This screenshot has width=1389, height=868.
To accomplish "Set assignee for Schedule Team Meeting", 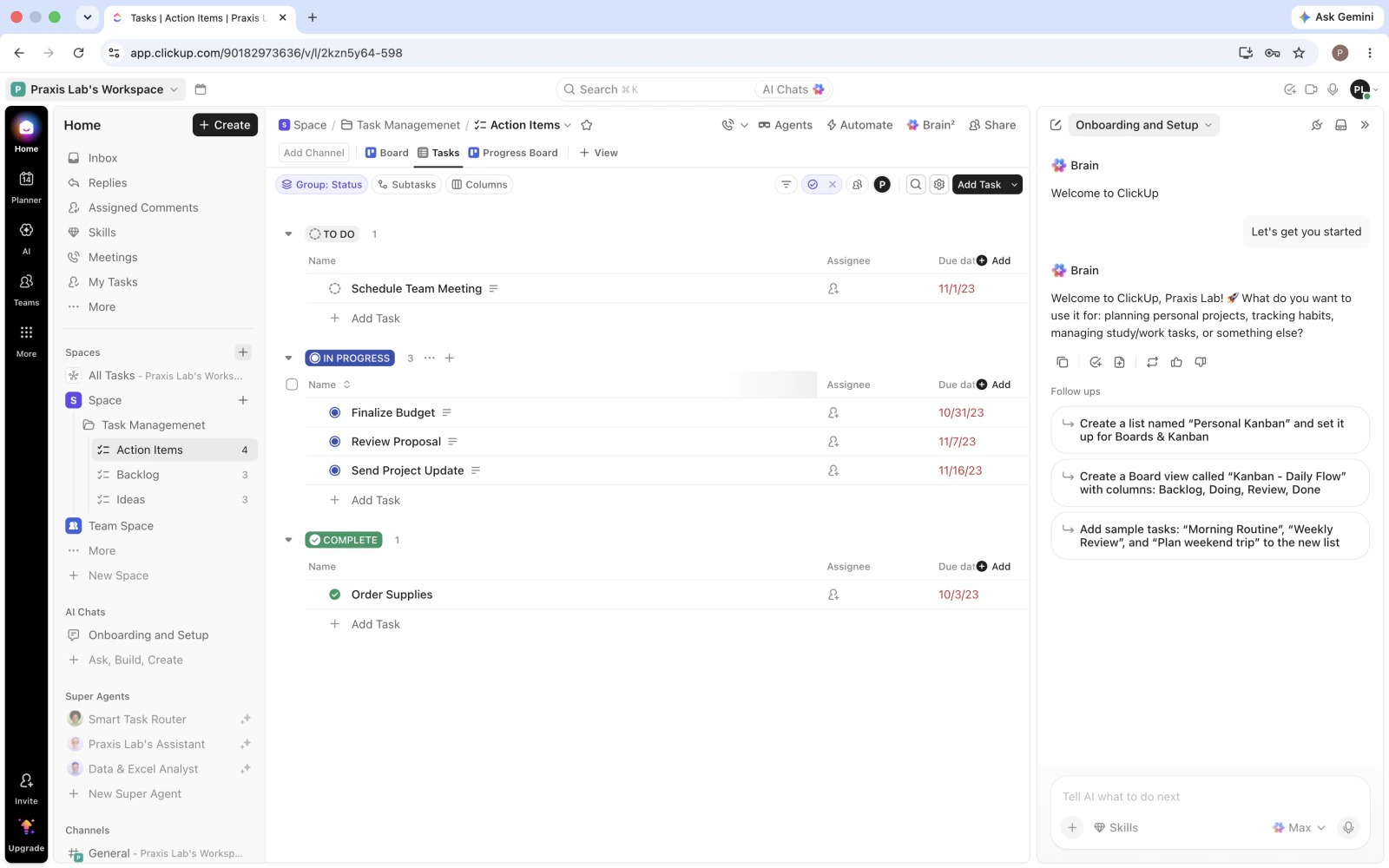I will (x=833, y=288).
